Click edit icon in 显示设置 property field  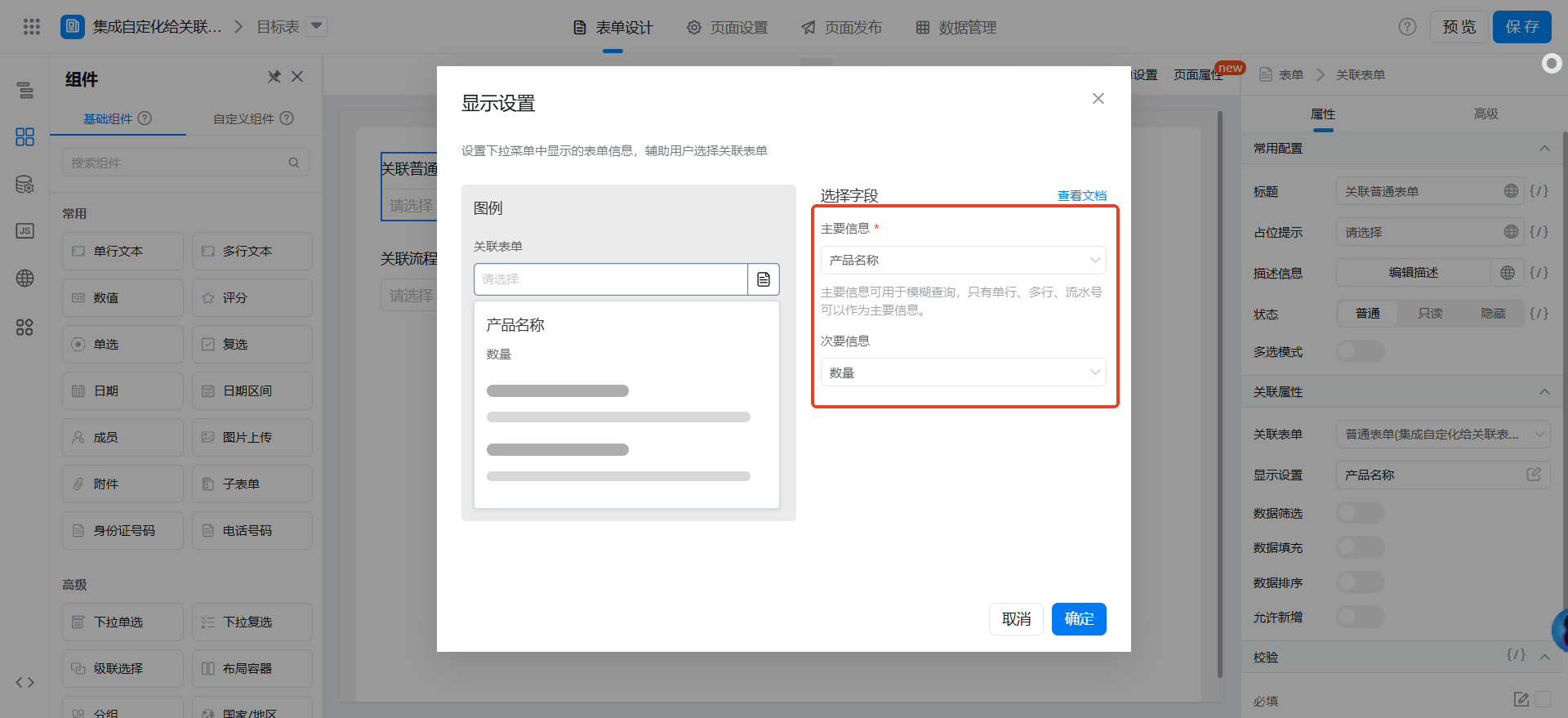coord(1534,475)
